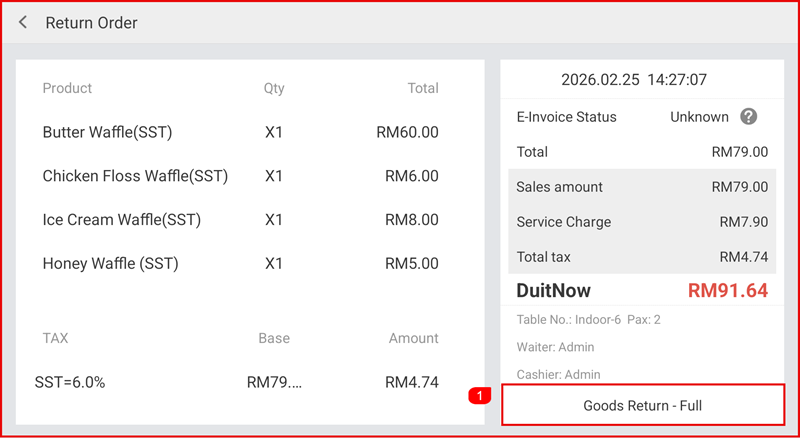Click the Table No. Indoor-6 info line
The height and width of the screenshot is (438, 800).
(588, 320)
